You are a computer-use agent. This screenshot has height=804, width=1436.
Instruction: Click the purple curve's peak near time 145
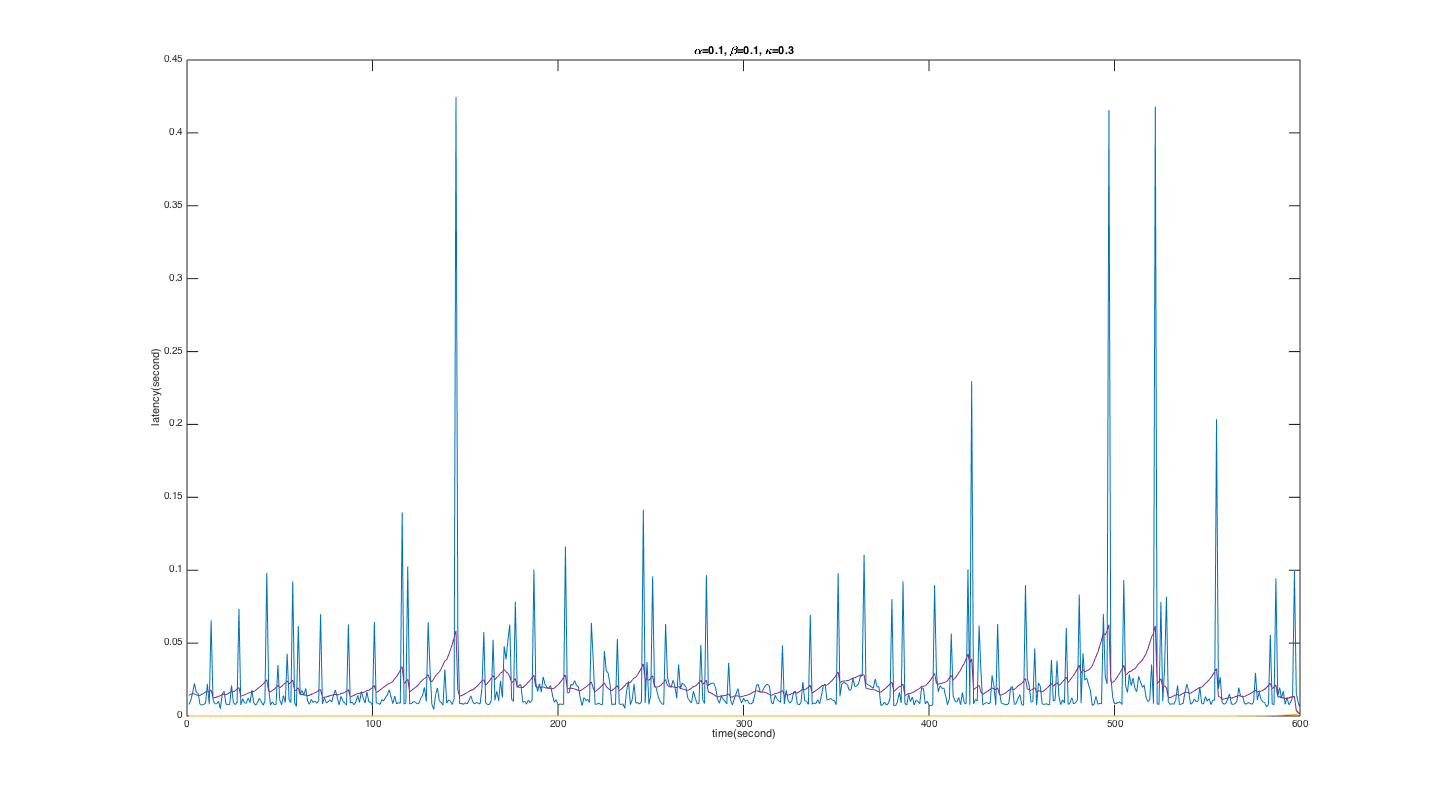[455, 632]
